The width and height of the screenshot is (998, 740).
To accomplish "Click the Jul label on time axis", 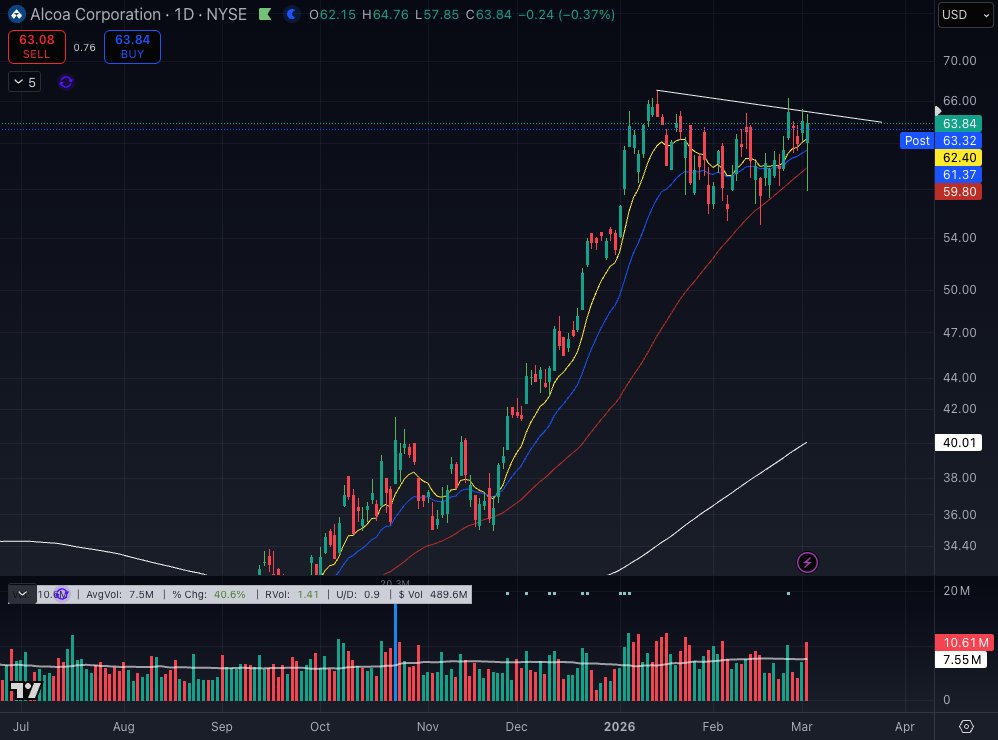I will (x=21, y=727).
